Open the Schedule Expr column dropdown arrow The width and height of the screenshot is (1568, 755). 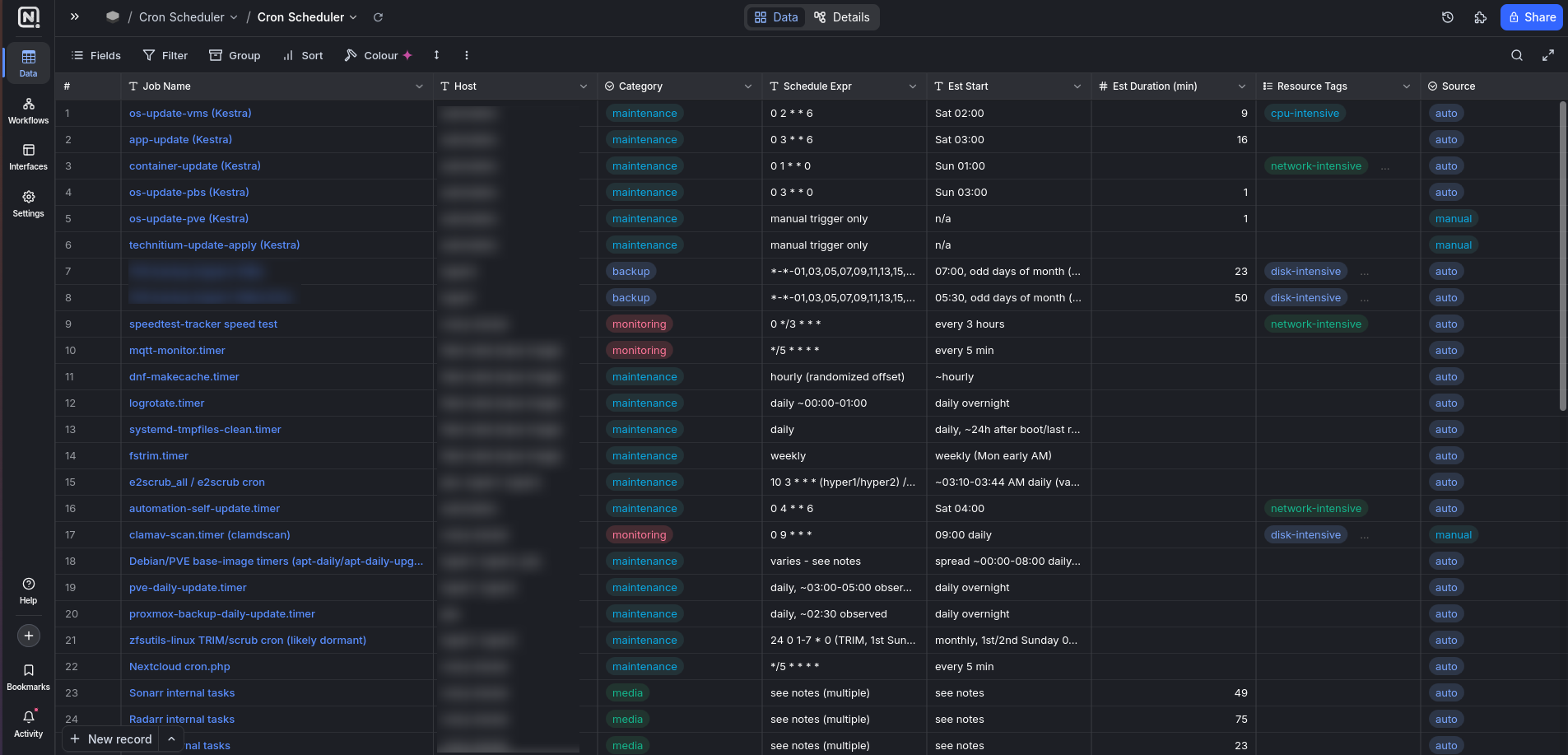913,86
